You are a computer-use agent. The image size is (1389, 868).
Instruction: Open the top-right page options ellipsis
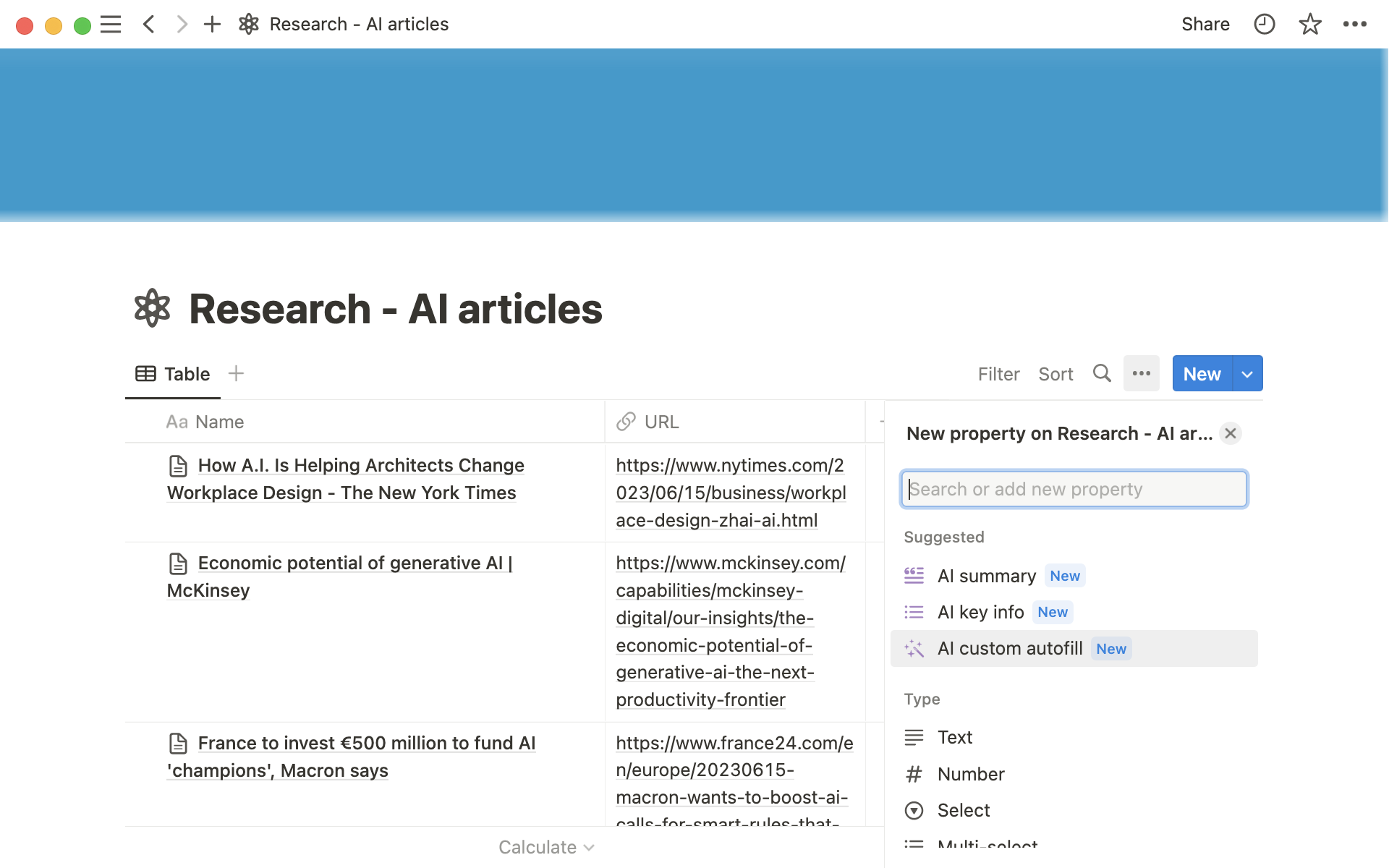pyautogui.click(x=1354, y=25)
